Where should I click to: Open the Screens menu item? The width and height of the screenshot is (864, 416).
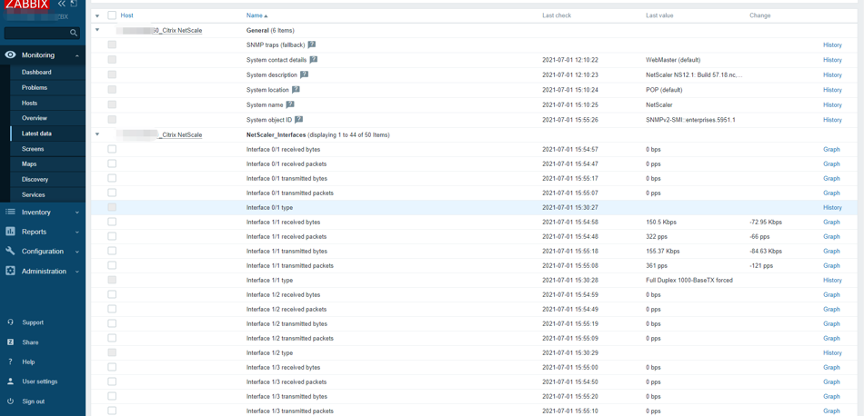point(33,149)
